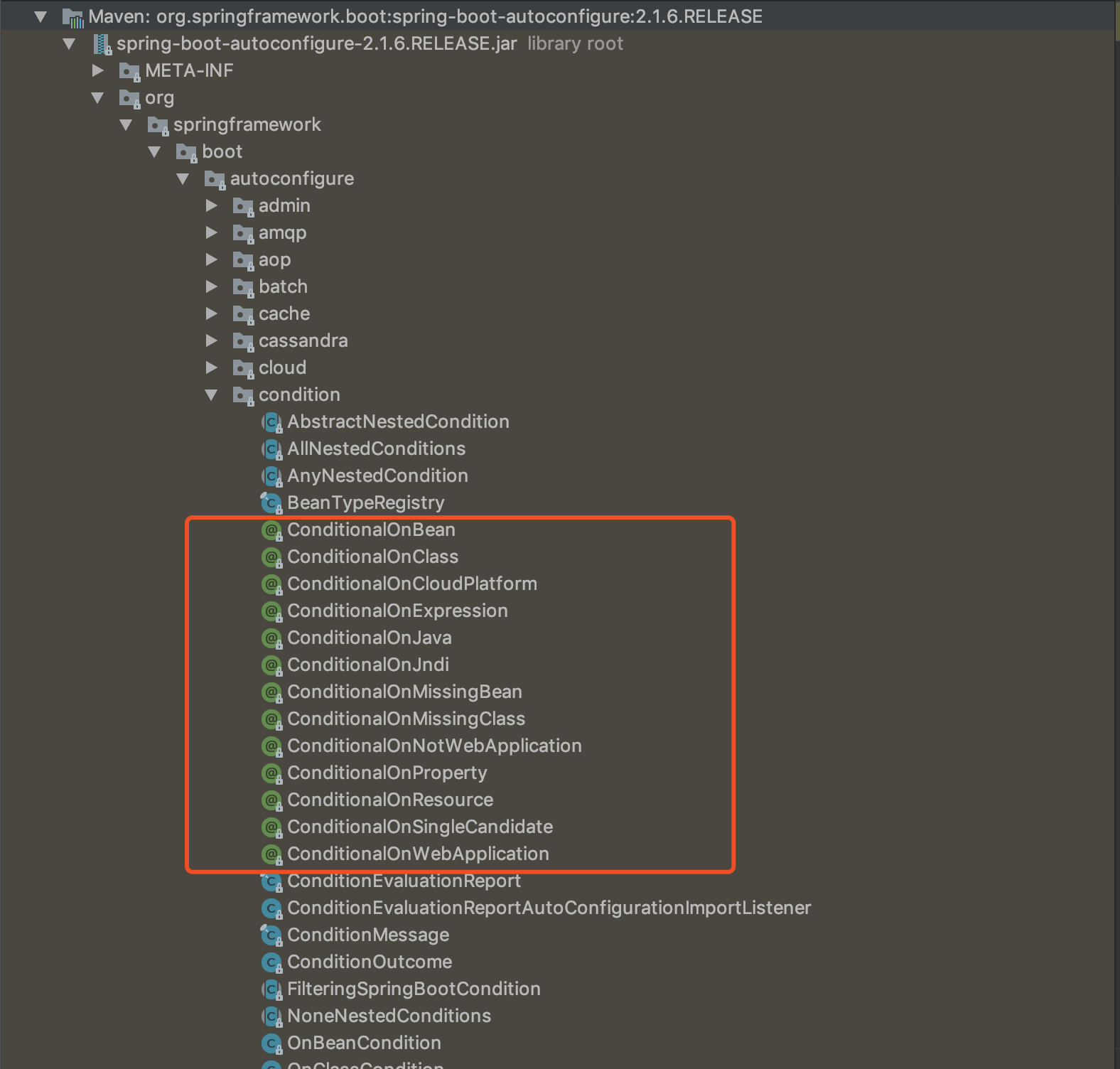Expand the cloud package arrow

point(211,367)
